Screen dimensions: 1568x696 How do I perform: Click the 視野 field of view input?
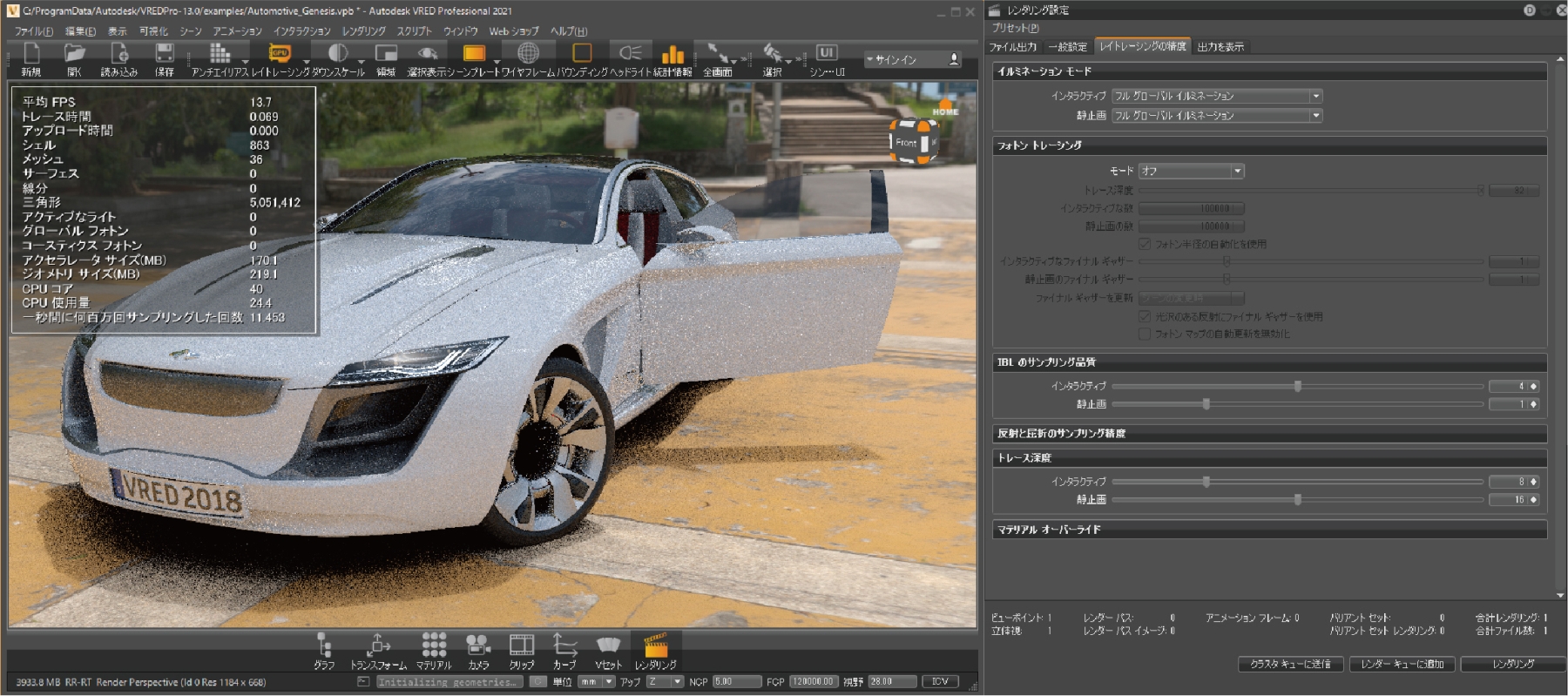(892, 682)
